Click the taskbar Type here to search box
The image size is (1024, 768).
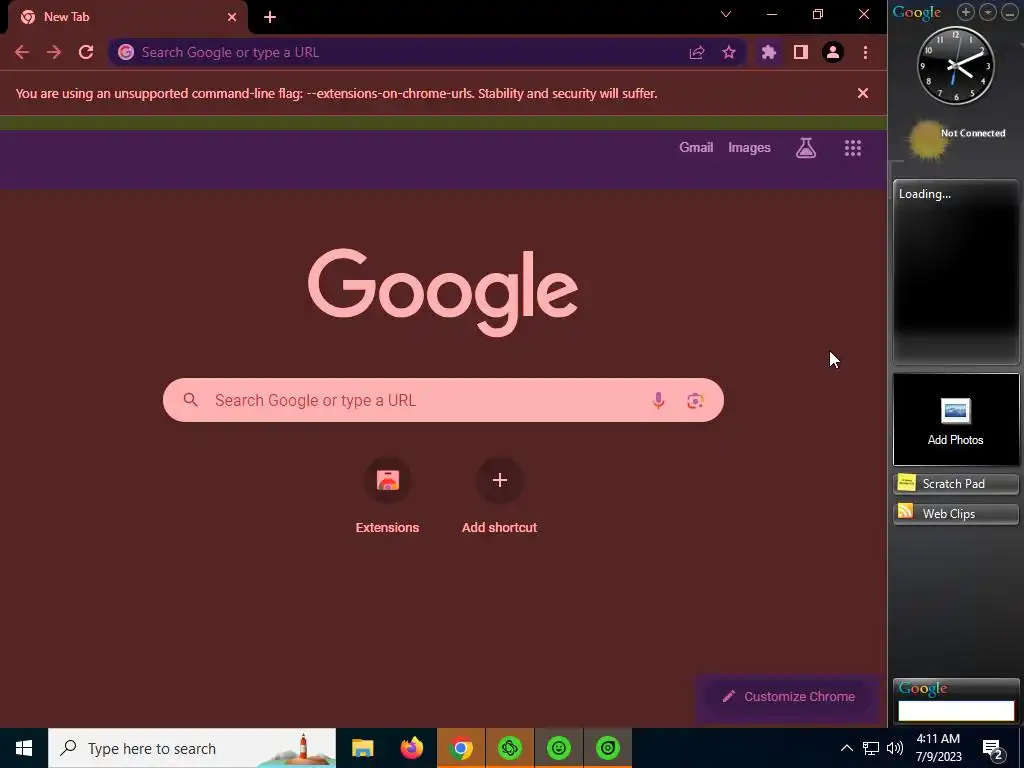pyautogui.click(x=192, y=748)
